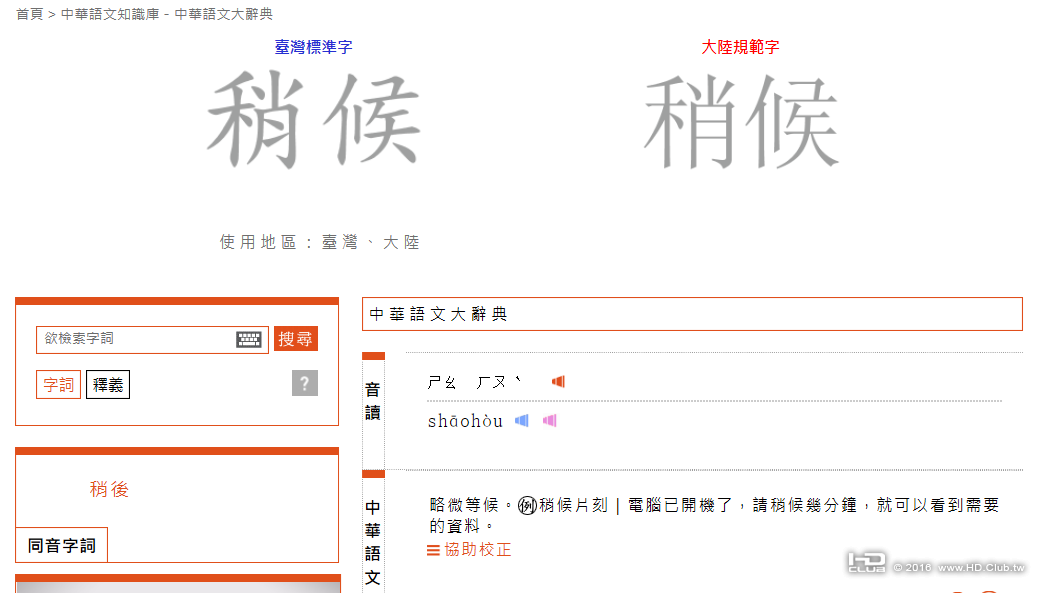Switch to the 同音字詞 tab
This screenshot has height=593, width=1049.
tap(61, 545)
